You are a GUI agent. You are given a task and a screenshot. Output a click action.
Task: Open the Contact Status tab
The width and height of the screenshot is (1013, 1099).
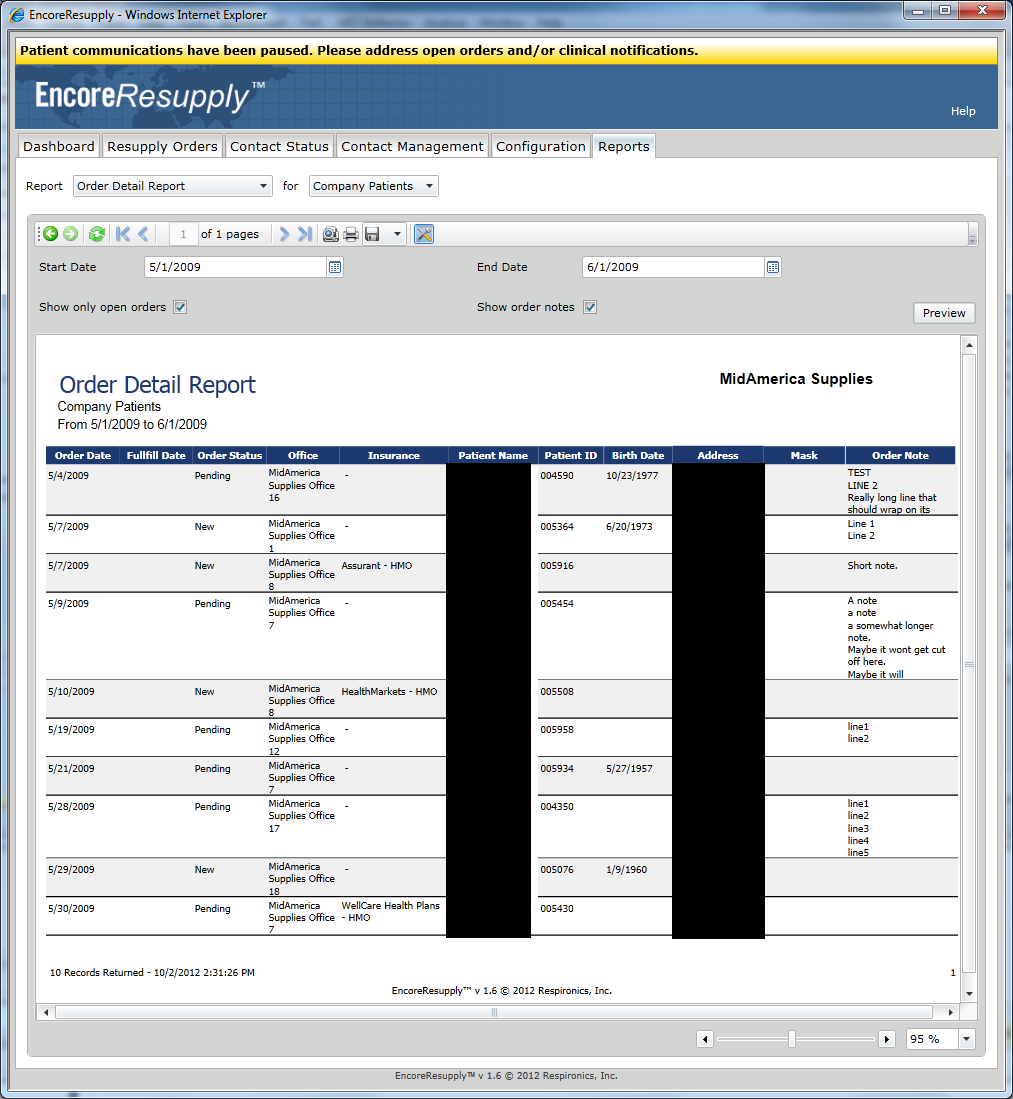click(279, 146)
